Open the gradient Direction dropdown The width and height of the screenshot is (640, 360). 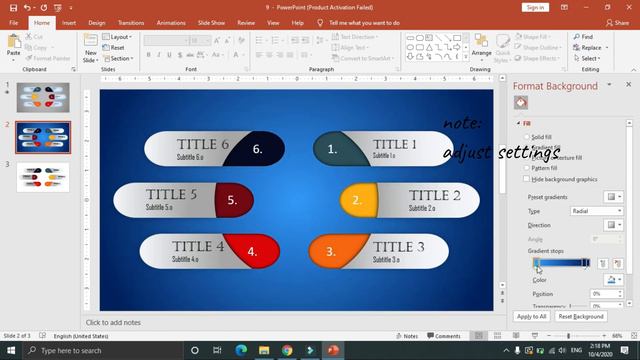tap(613, 225)
